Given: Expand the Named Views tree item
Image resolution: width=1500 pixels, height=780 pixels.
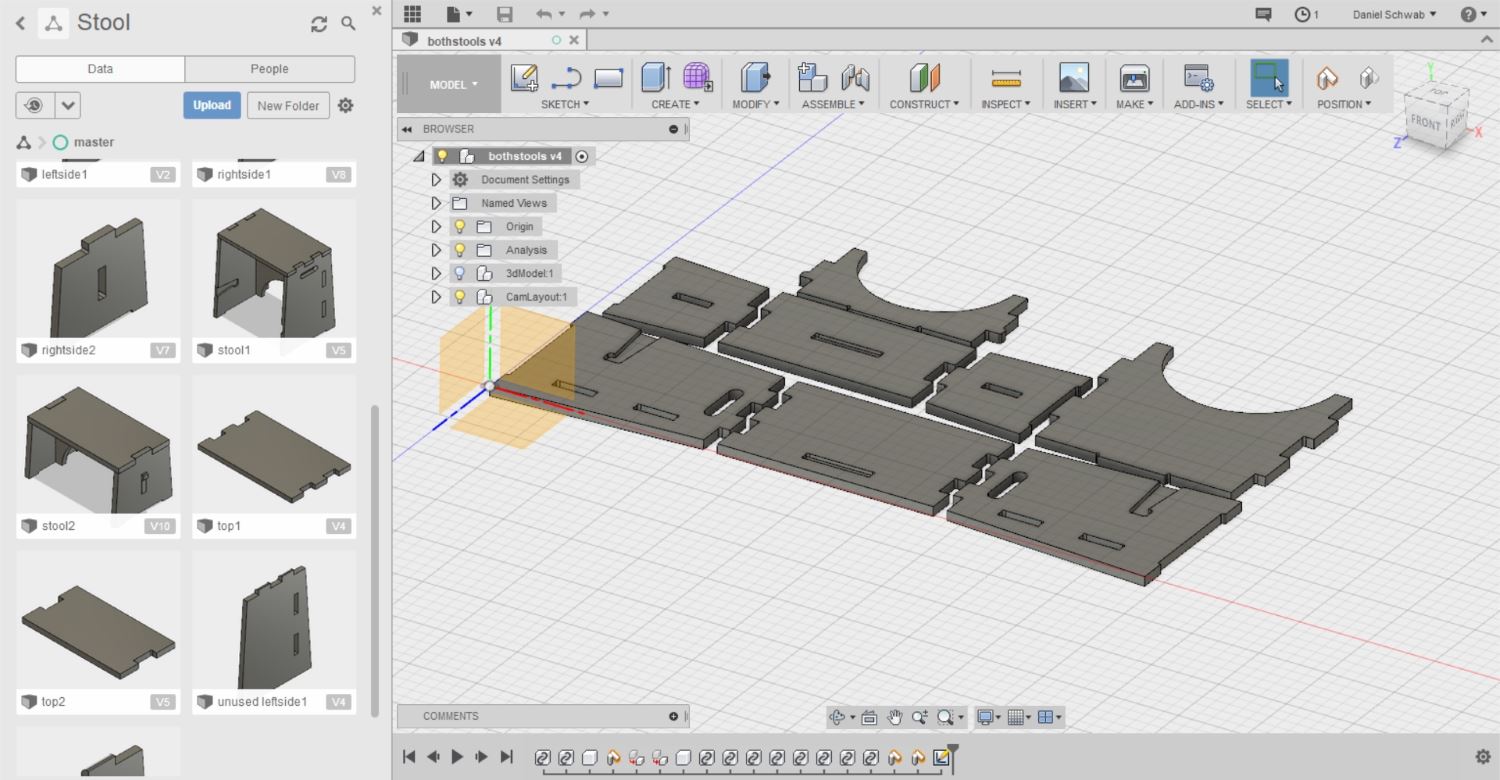Looking at the screenshot, I should (436, 203).
